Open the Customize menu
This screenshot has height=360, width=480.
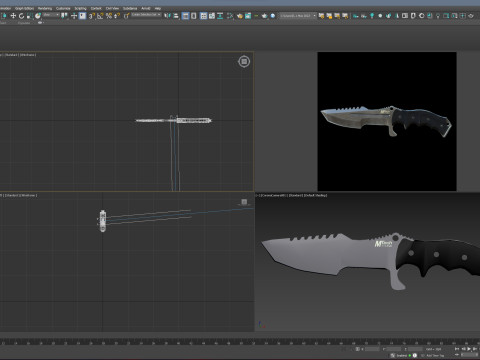tap(63, 8)
